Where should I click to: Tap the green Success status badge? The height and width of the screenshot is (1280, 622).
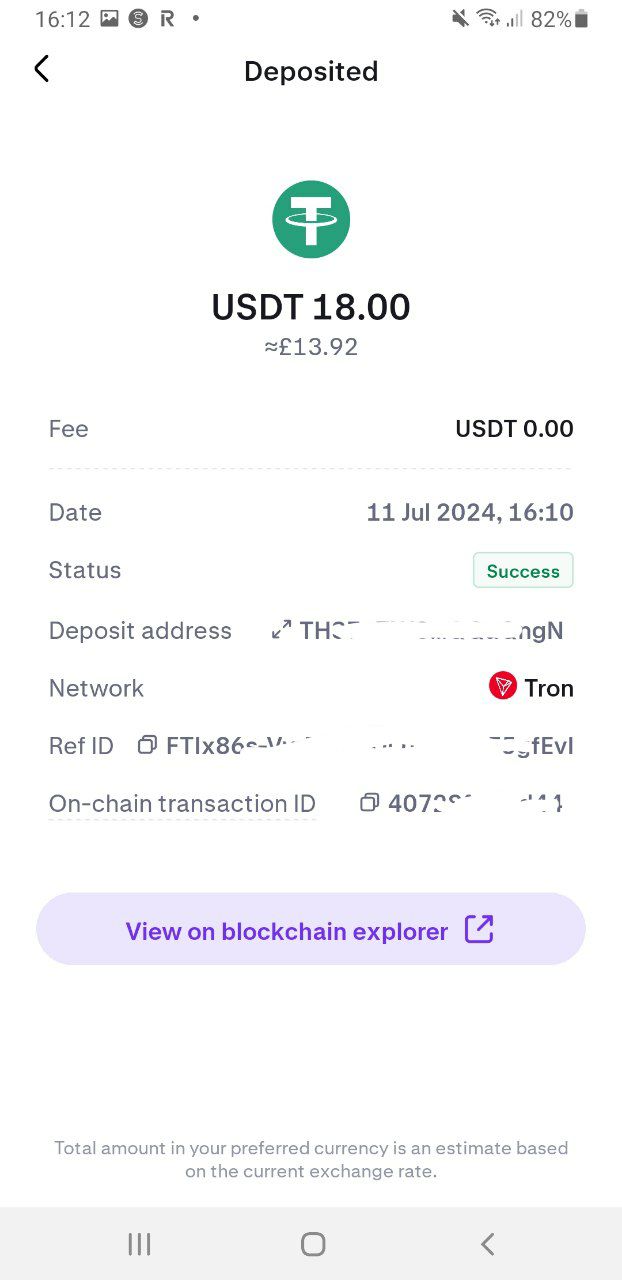pos(523,571)
